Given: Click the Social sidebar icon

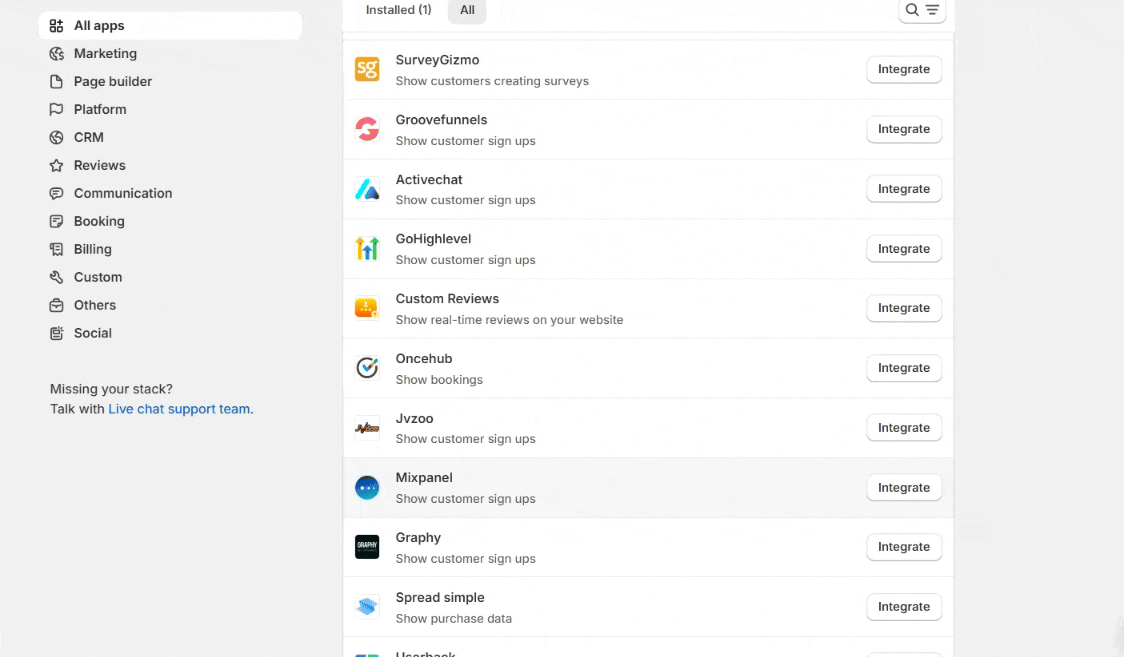Looking at the screenshot, I should (x=56, y=333).
